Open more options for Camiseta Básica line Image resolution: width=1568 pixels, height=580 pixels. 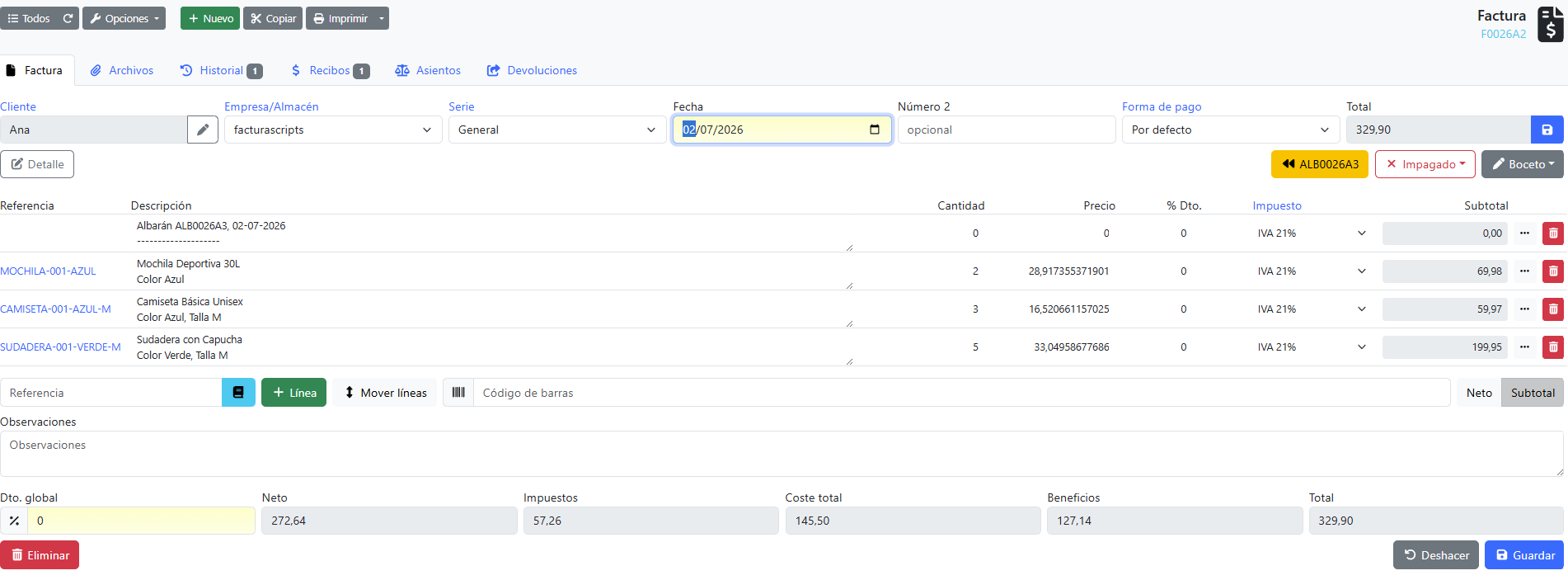[x=1524, y=309]
